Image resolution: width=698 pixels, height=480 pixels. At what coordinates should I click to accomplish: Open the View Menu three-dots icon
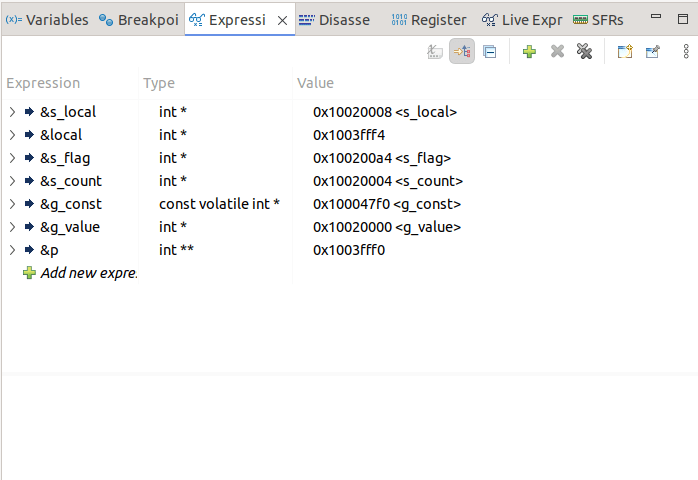686,52
